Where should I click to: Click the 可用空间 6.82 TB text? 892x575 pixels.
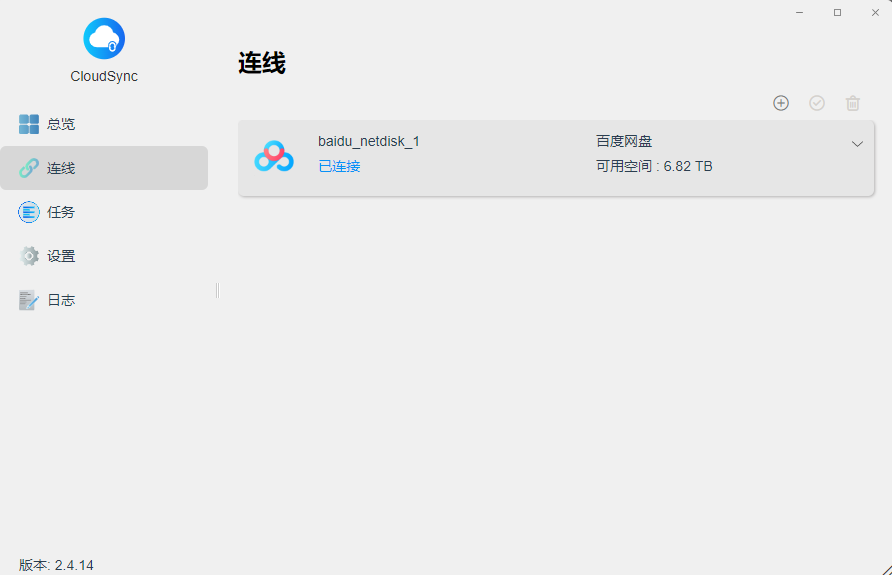click(654, 166)
